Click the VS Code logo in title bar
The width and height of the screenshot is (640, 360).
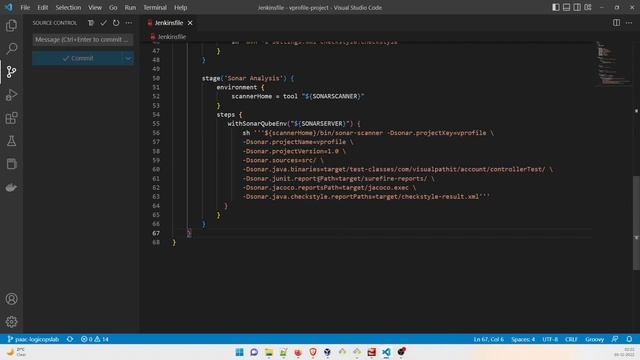9,7
